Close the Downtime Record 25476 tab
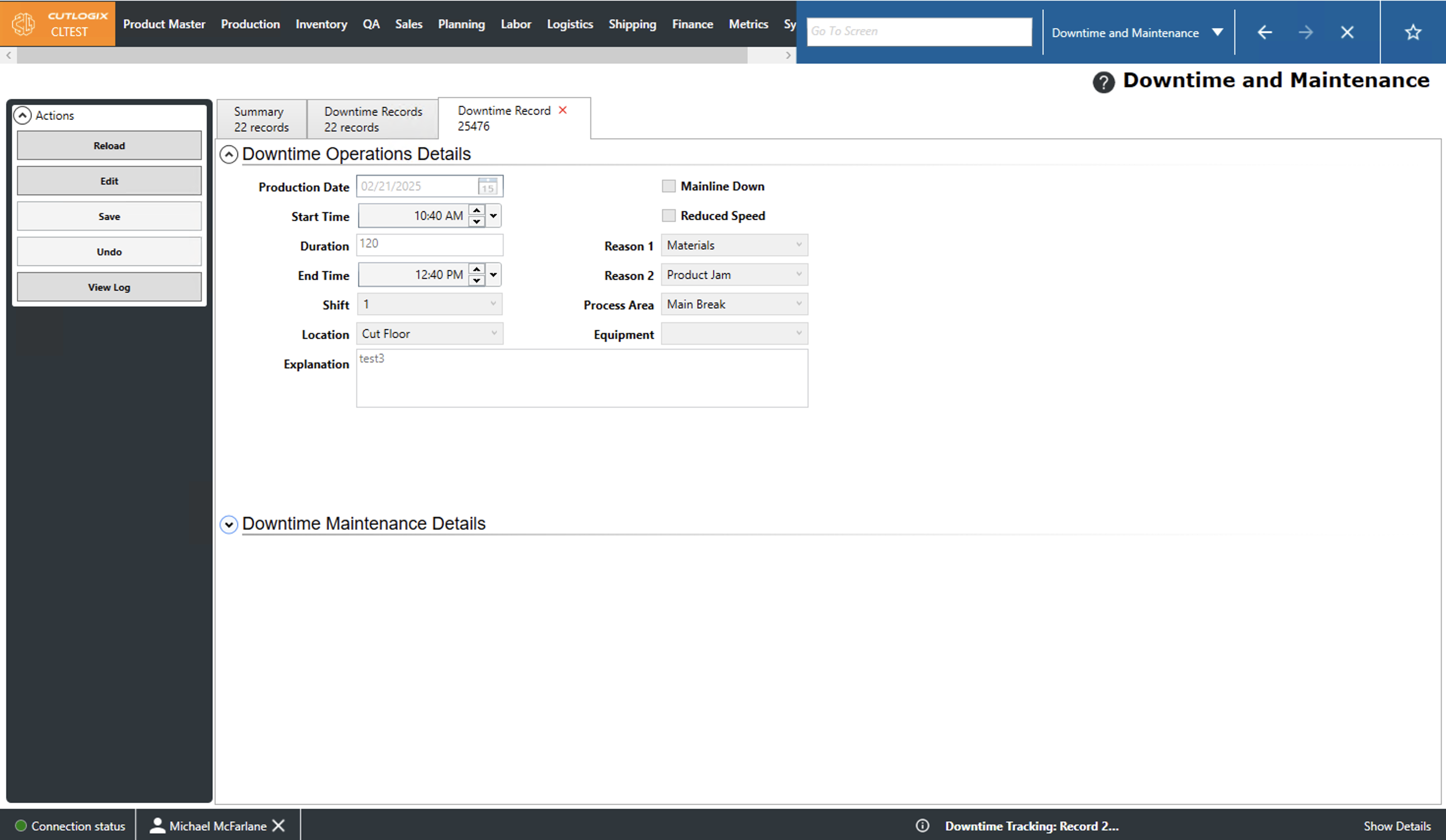This screenshot has height=840, width=1446. (x=563, y=110)
